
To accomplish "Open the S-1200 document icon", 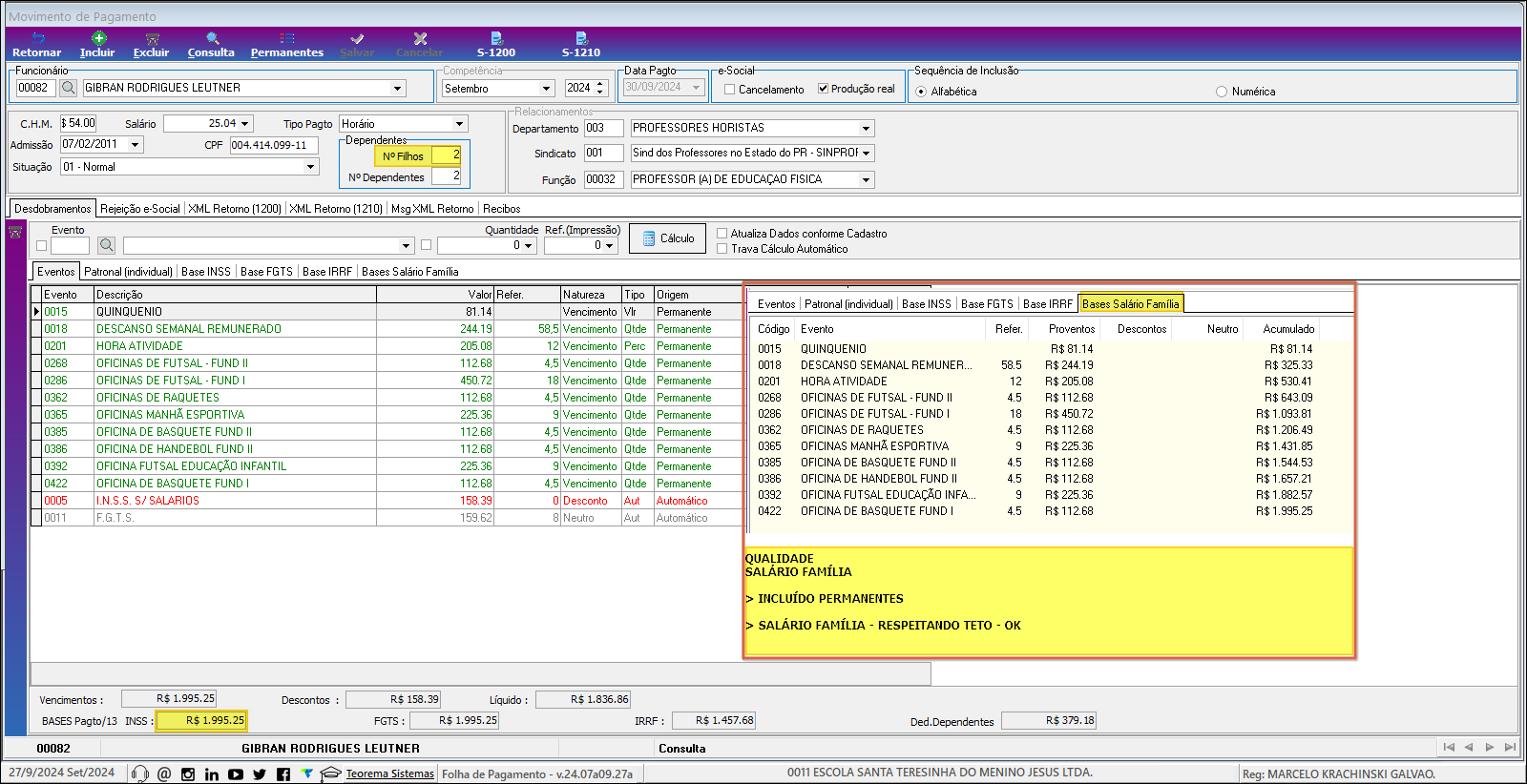I will (x=496, y=38).
